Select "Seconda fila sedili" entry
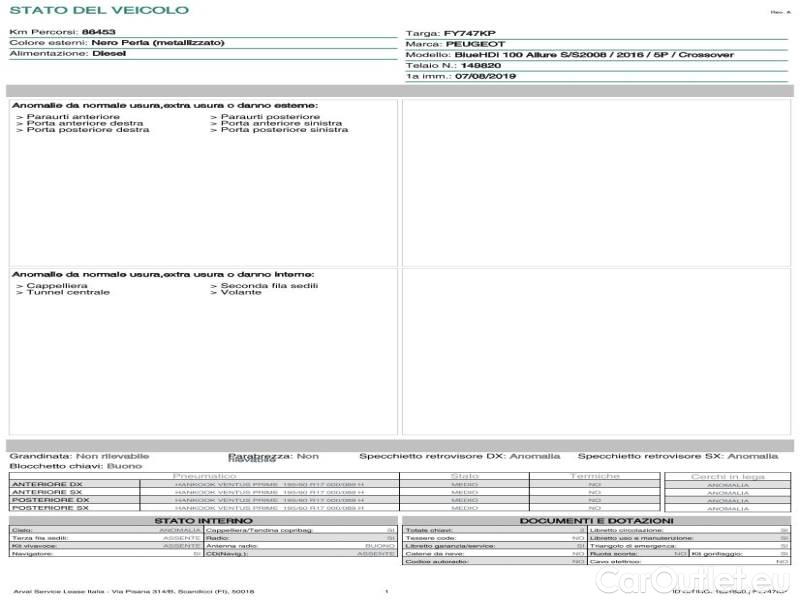800x600 pixels. (x=269, y=286)
